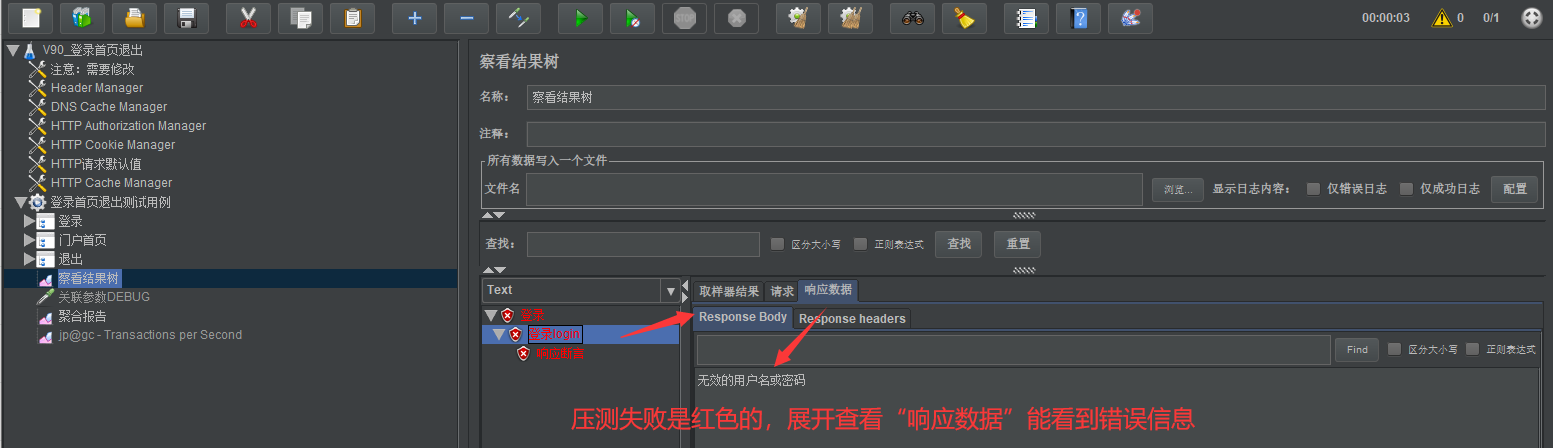Select the failed 响应断言 result
1553x448 pixels.
(x=560, y=353)
